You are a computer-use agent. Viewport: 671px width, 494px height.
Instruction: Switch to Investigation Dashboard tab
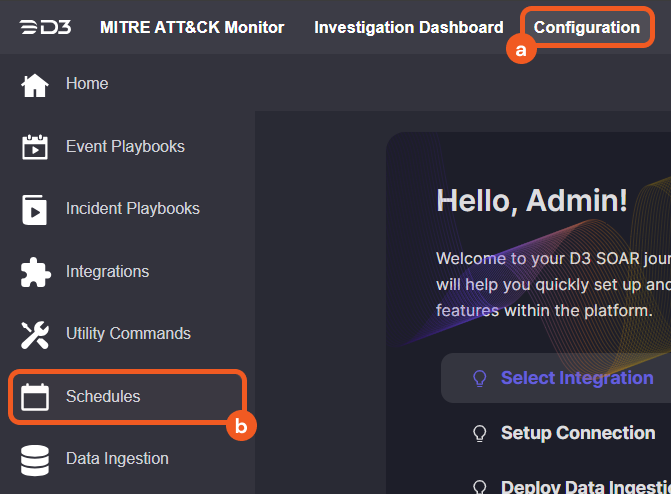408,27
